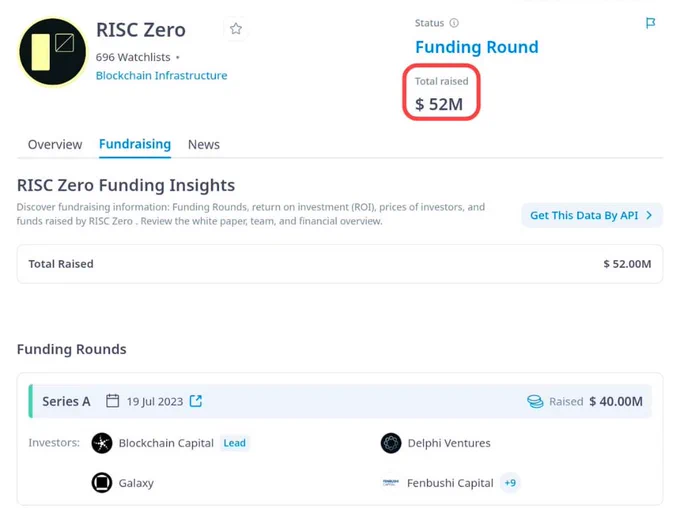Open Delphi Ventures investor logo
This screenshot has height=509, width=680.
(x=391, y=443)
